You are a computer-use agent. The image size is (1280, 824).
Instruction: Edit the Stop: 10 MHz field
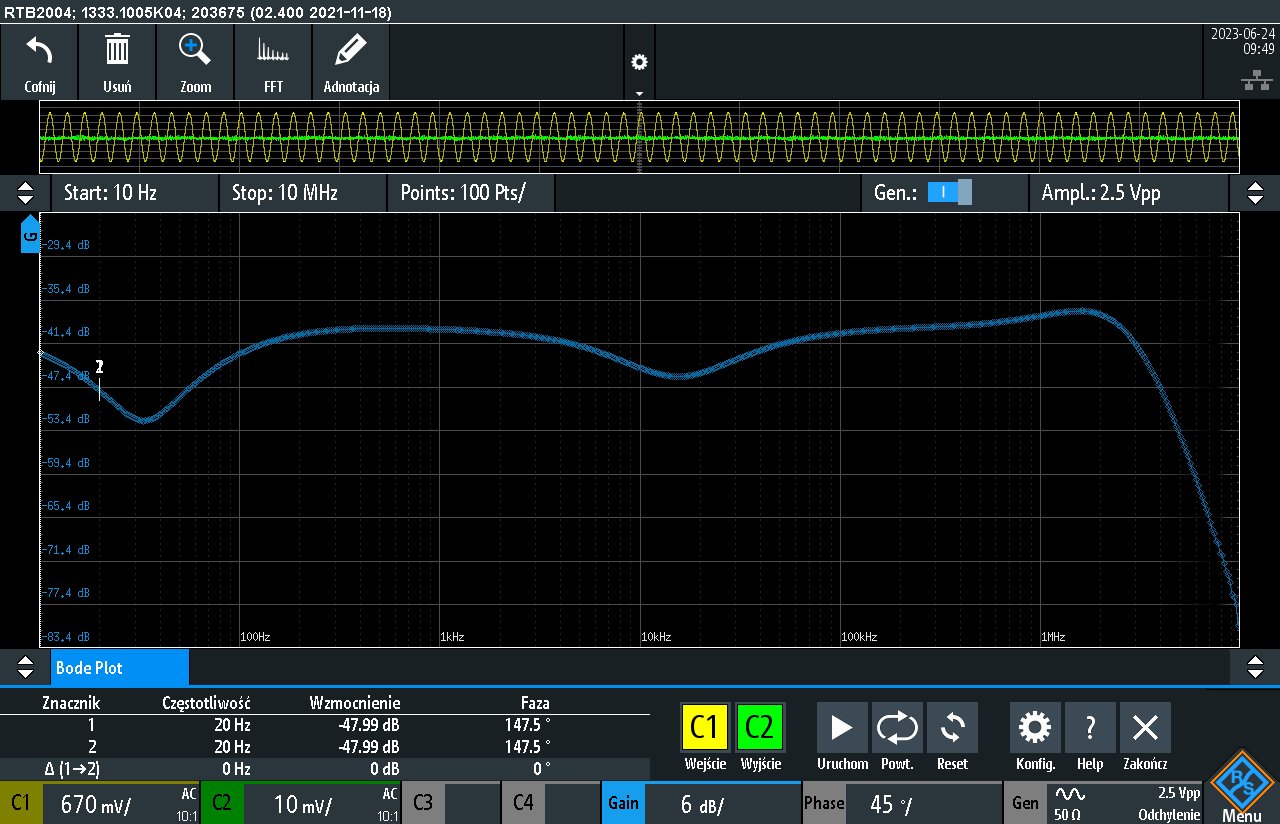tap(303, 193)
